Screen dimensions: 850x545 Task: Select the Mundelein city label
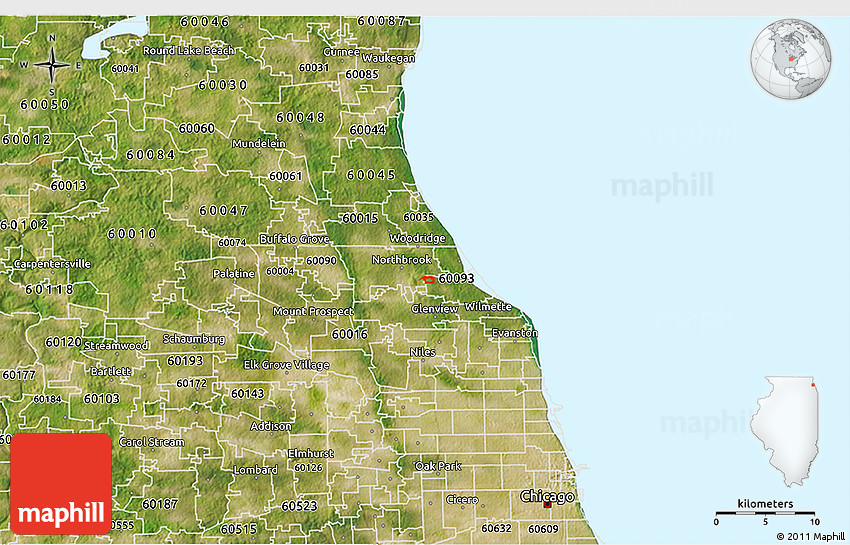click(x=258, y=144)
